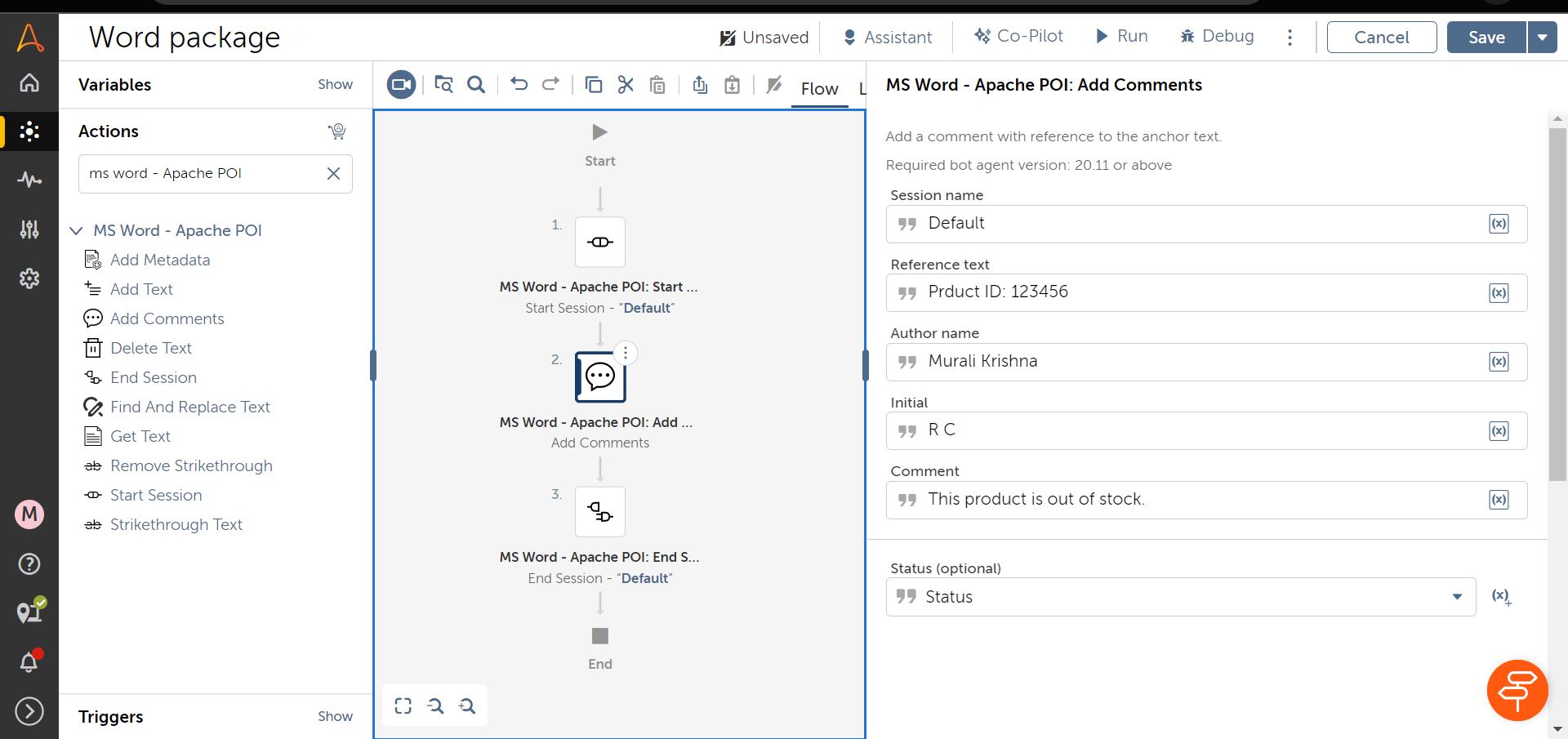Click fit-to-screen icon in flow canvas

[403, 706]
